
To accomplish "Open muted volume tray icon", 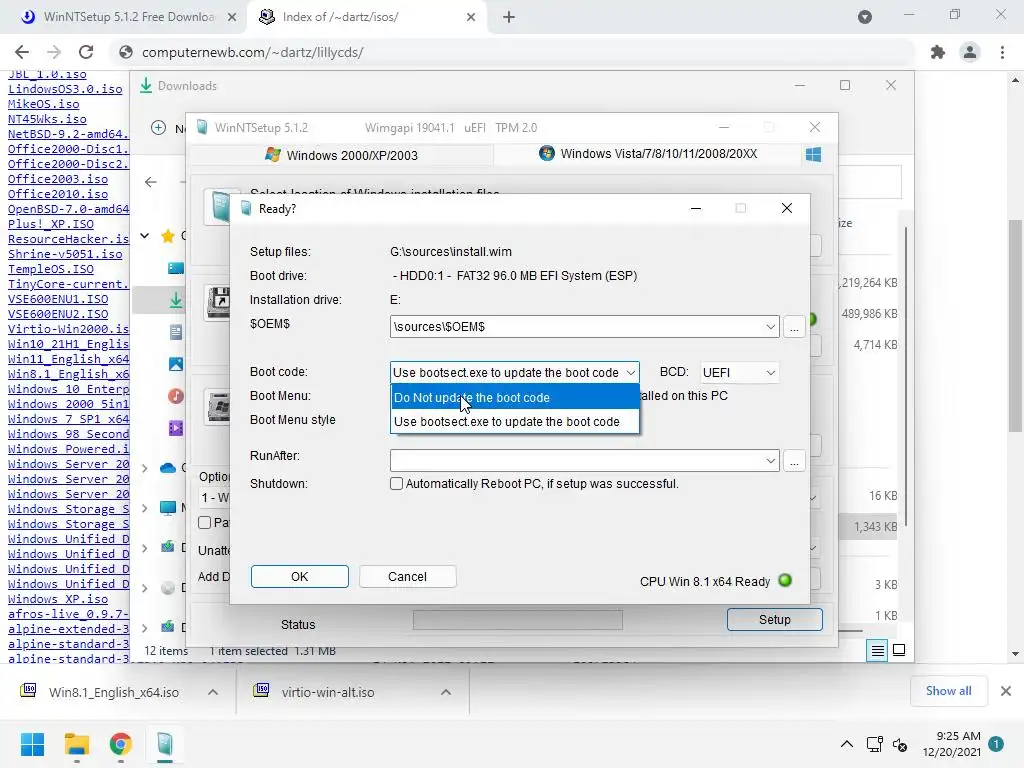I will click(x=900, y=744).
